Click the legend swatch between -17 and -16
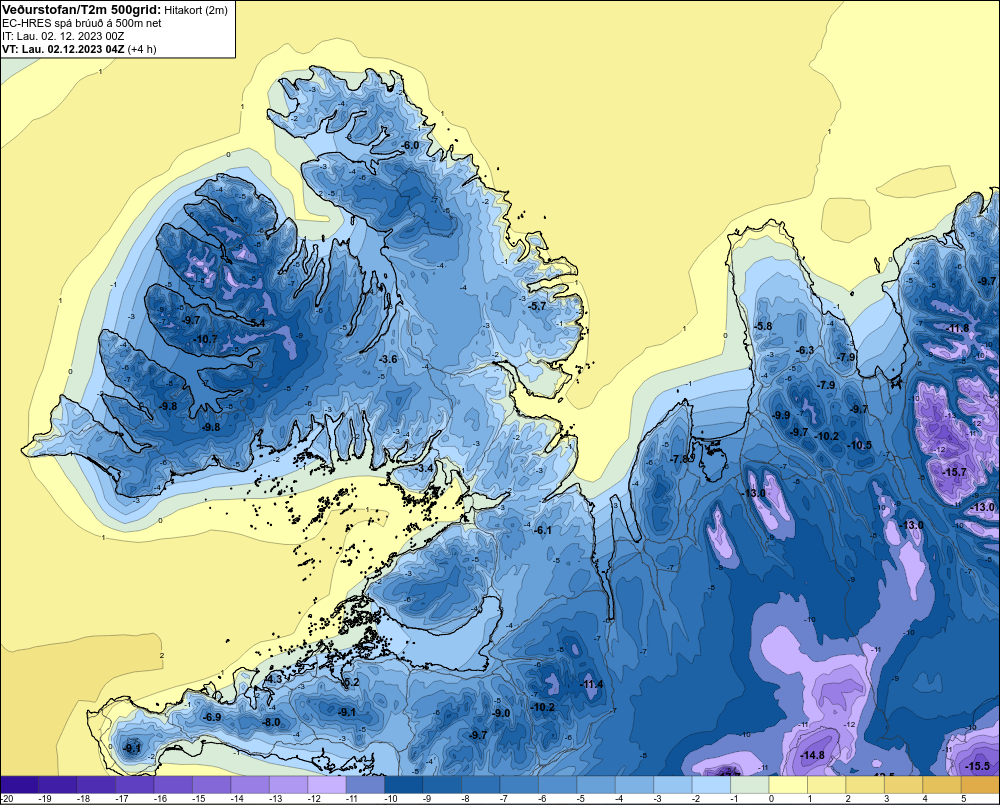This screenshot has height=805, width=1000. coord(135,784)
